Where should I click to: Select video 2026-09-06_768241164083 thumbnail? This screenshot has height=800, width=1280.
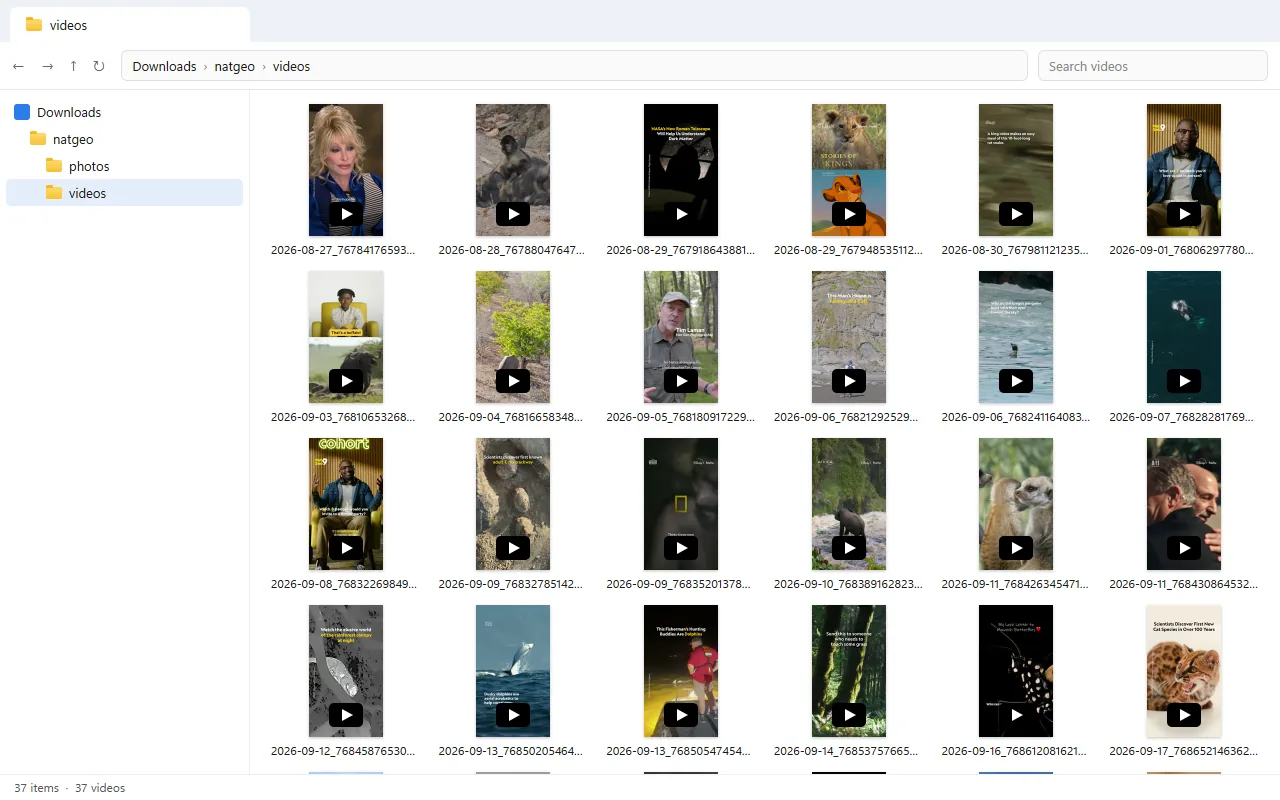(x=1016, y=337)
